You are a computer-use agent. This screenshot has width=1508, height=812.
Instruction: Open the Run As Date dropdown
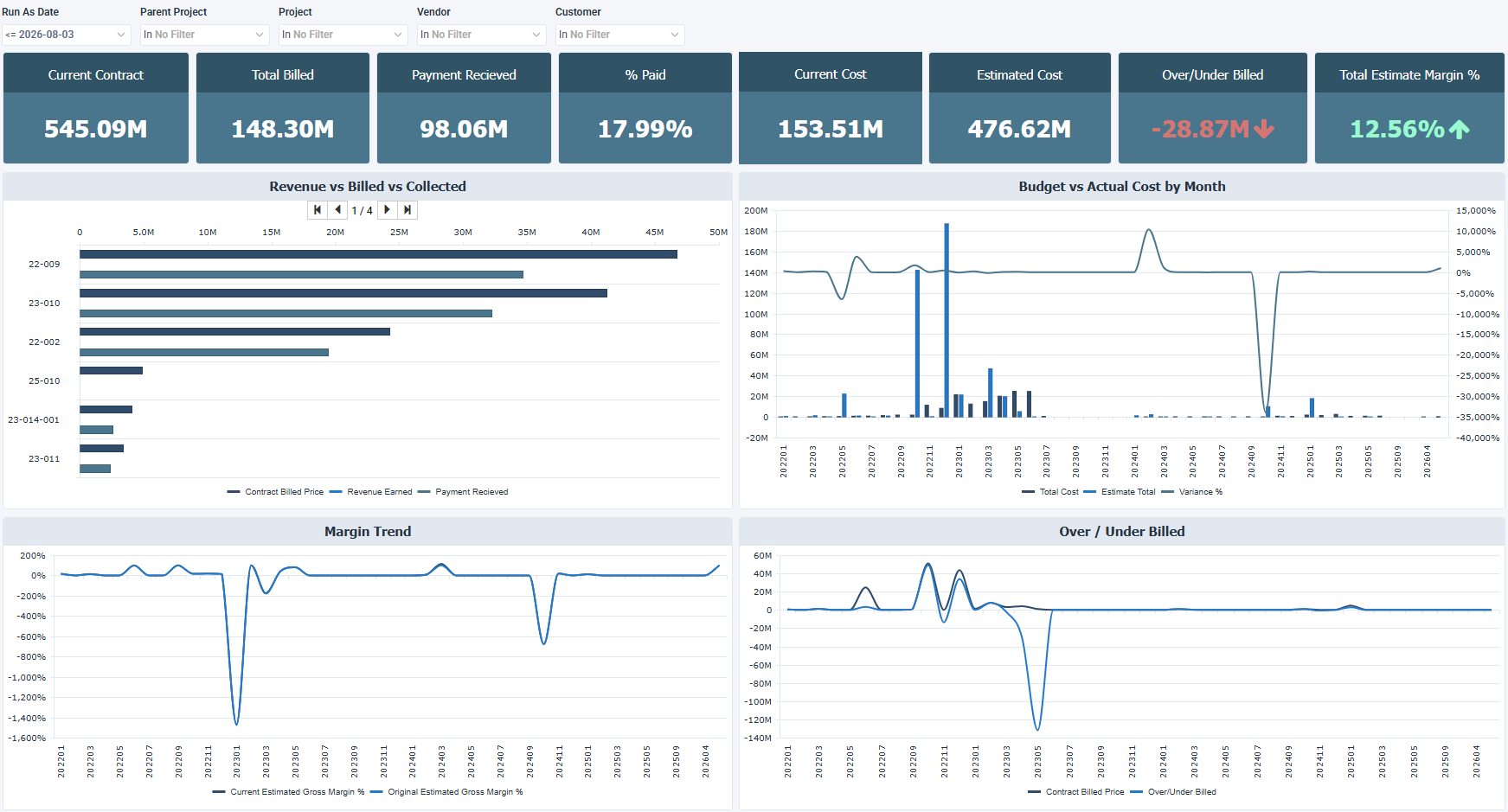(x=67, y=35)
